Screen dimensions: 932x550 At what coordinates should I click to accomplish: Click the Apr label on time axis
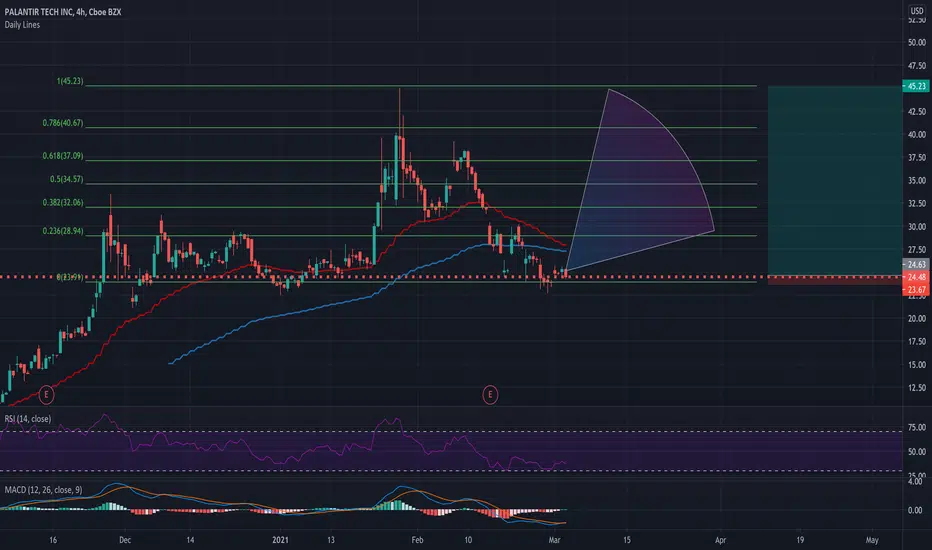click(720, 540)
